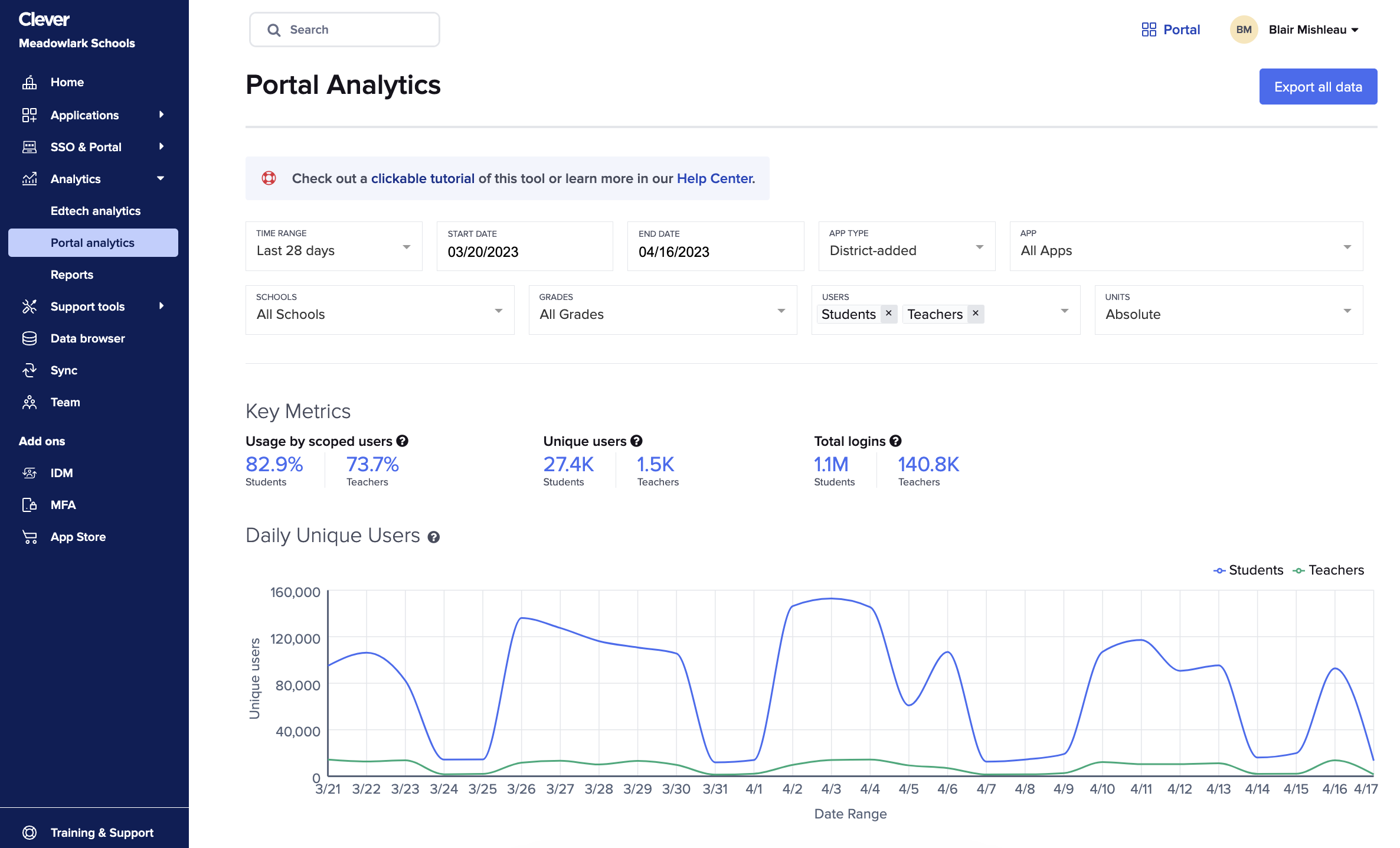Select the Home icon in sidebar

[30, 82]
